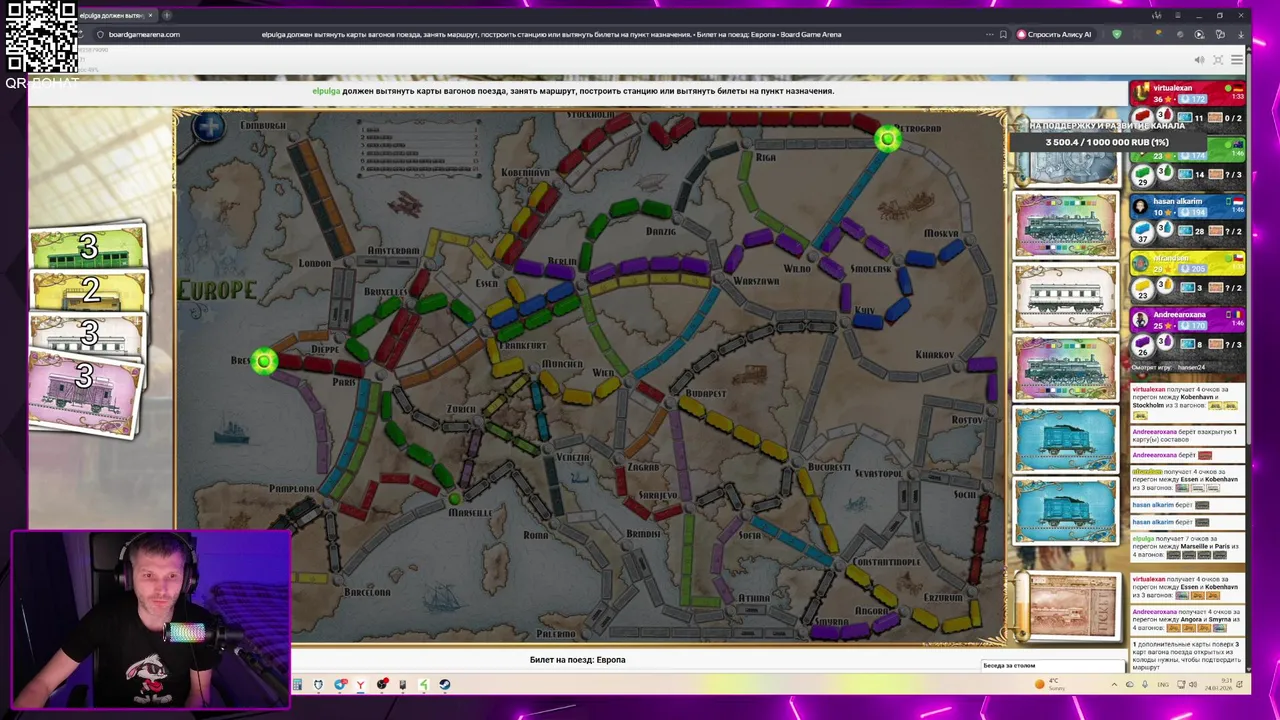The height and width of the screenshot is (720, 1280).
Task: Open browser downloads arrow icon
Action: click(x=1240, y=34)
